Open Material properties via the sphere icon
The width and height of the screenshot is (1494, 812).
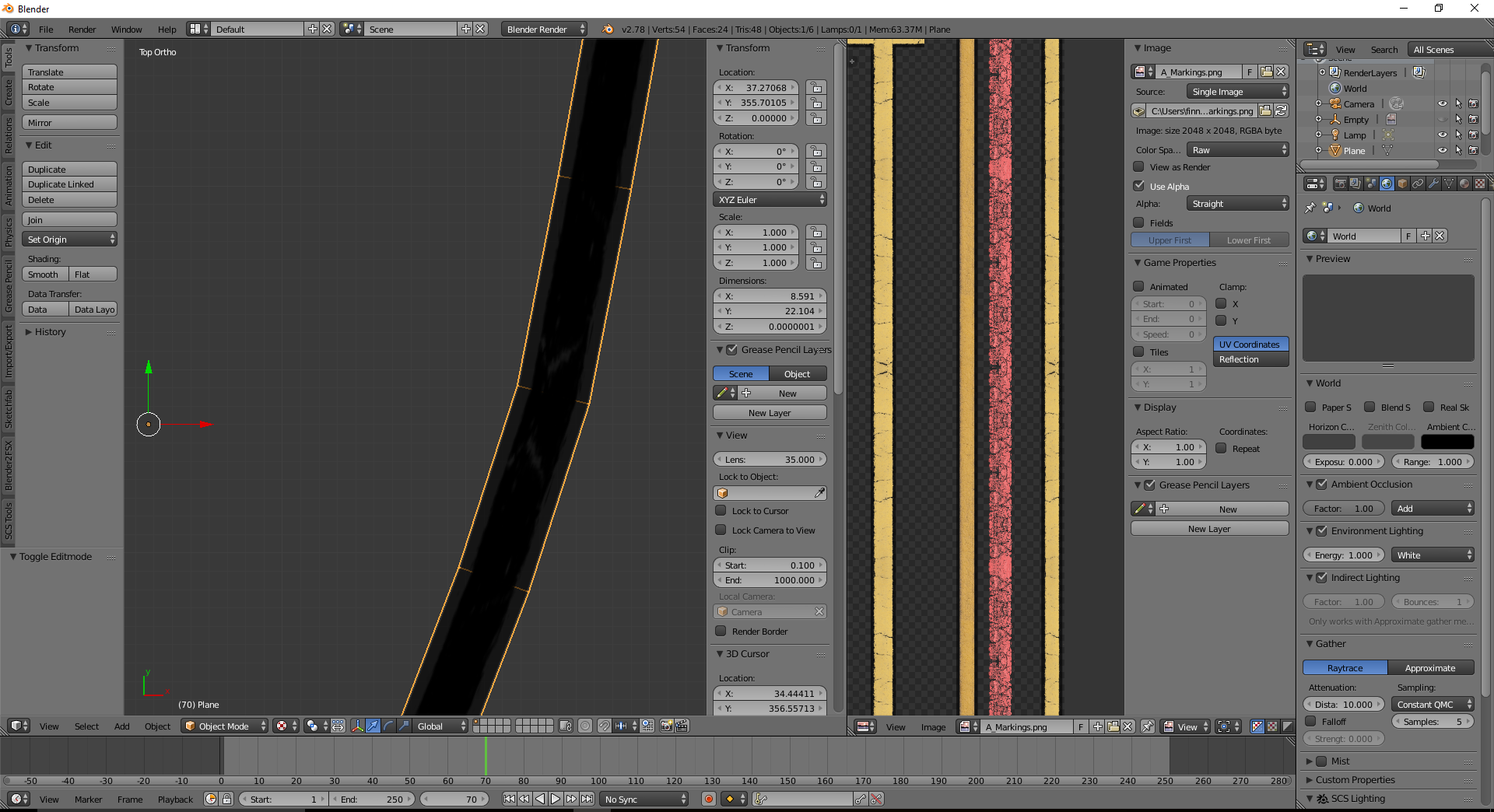1466,184
